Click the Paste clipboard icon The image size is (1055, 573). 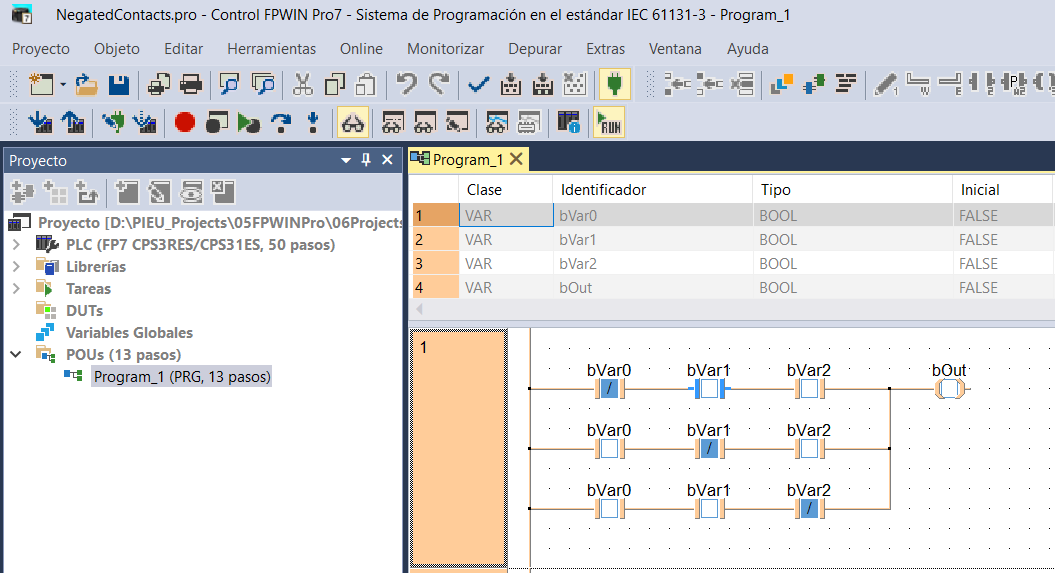pyautogui.click(x=365, y=85)
